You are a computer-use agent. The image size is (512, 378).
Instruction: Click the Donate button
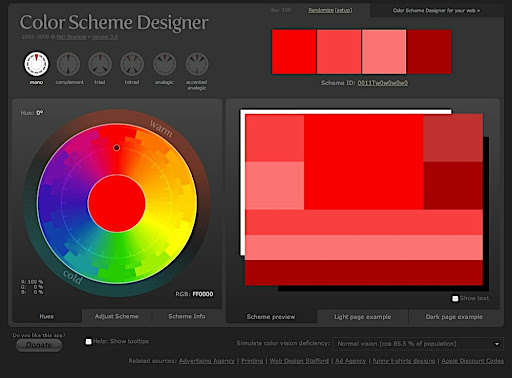(39, 345)
